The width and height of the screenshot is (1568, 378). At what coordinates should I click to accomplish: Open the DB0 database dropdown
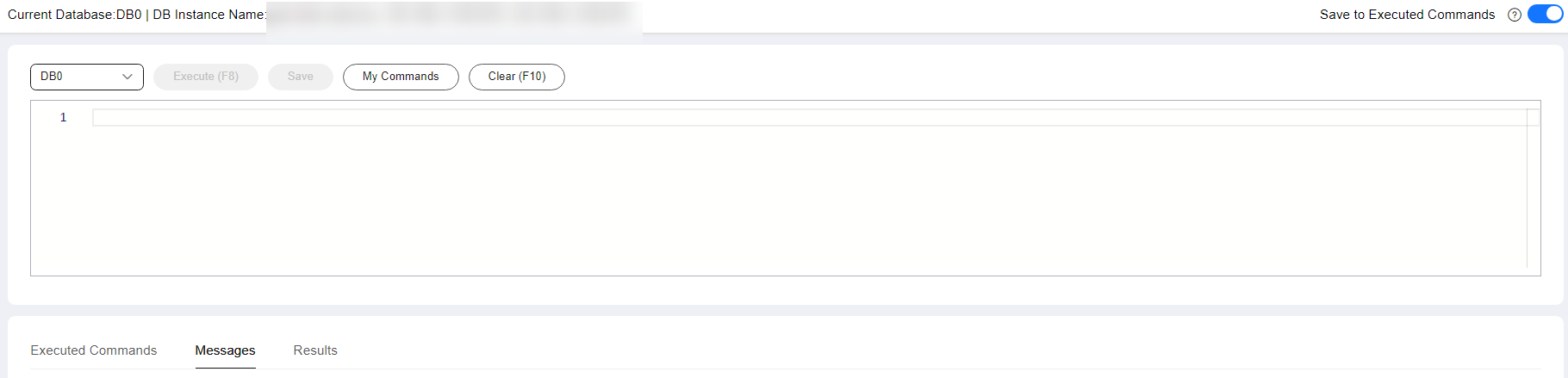tap(87, 77)
